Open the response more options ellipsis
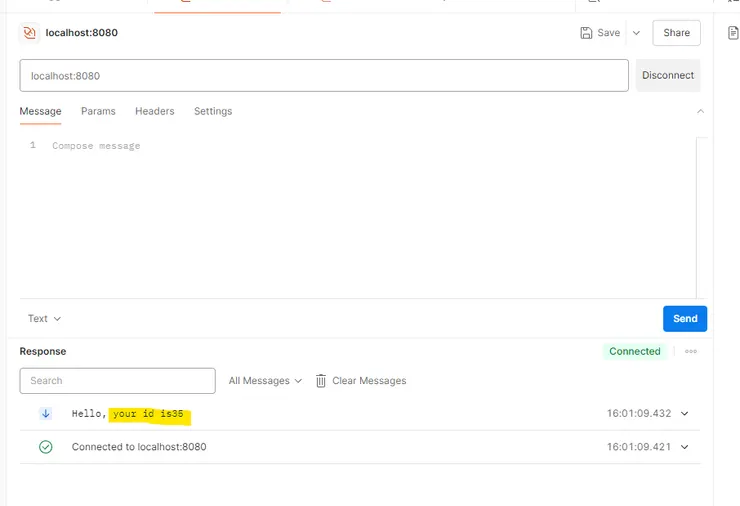This screenshot has height=506, width=740. coord(691,351)
